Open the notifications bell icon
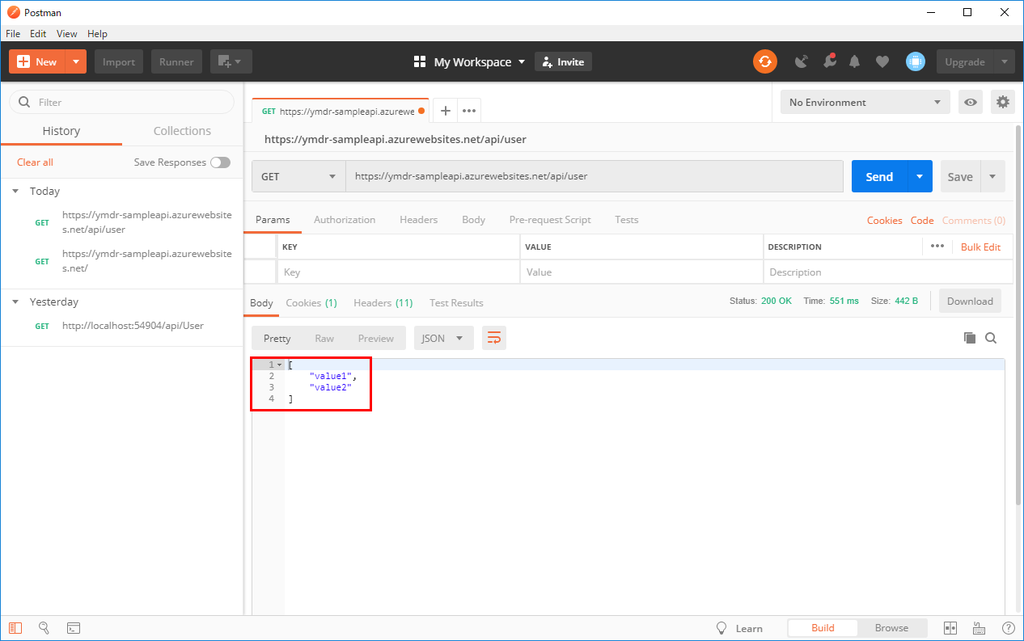Image resolution: width=1024 pixels, height=641 pixels. click(x=854, y=62)
